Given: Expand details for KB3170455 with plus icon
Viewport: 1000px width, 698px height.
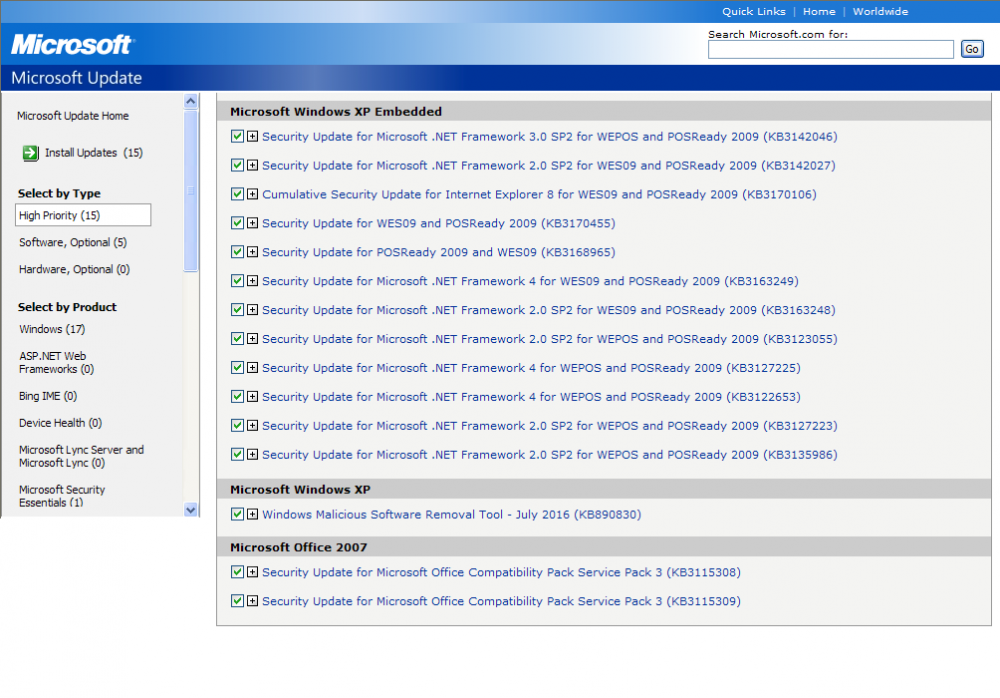Looking at the screenshot, I should tap(253, 223).
